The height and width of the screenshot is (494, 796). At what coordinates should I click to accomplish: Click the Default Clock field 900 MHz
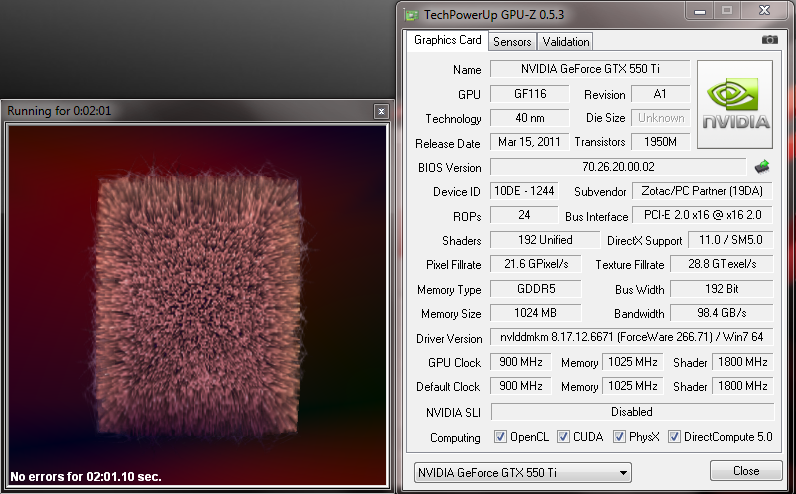pos(520,386)
